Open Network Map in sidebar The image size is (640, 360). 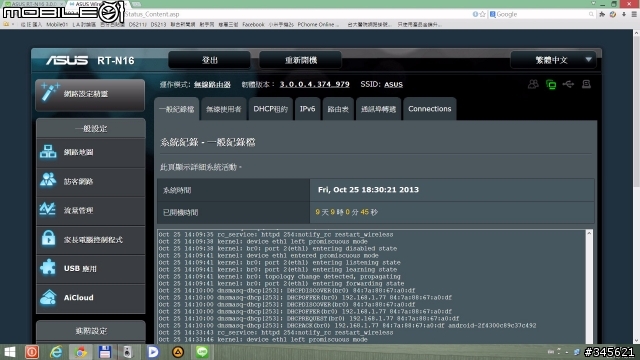[91, 152]
